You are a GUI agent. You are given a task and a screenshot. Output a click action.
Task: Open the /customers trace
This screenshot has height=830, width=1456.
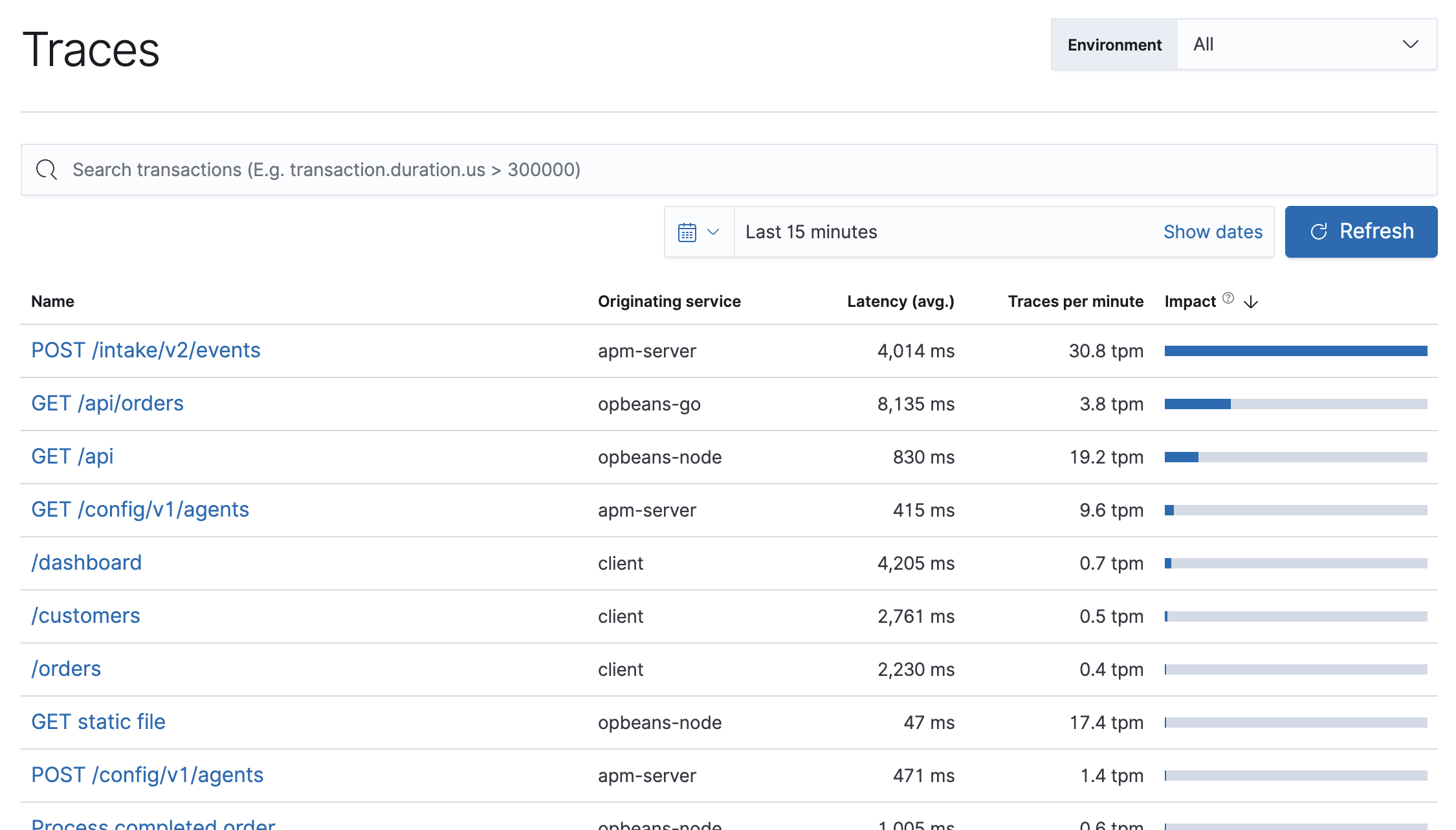point(85,616)
